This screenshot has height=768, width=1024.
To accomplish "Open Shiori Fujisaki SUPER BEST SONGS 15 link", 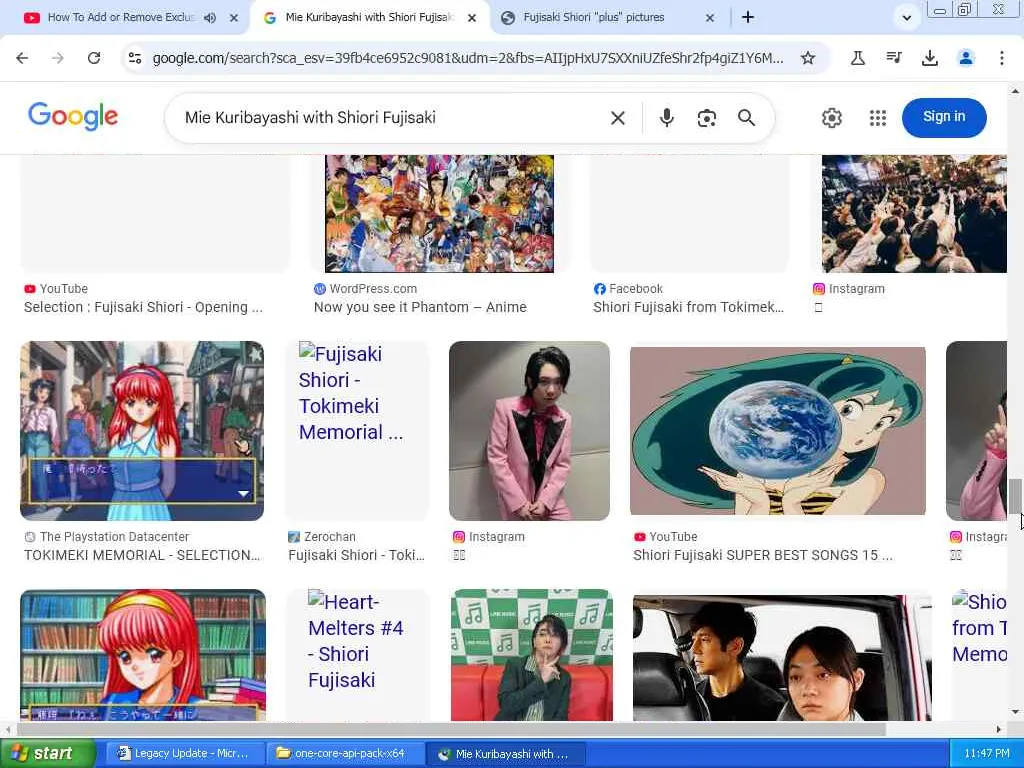I will 762,555.
